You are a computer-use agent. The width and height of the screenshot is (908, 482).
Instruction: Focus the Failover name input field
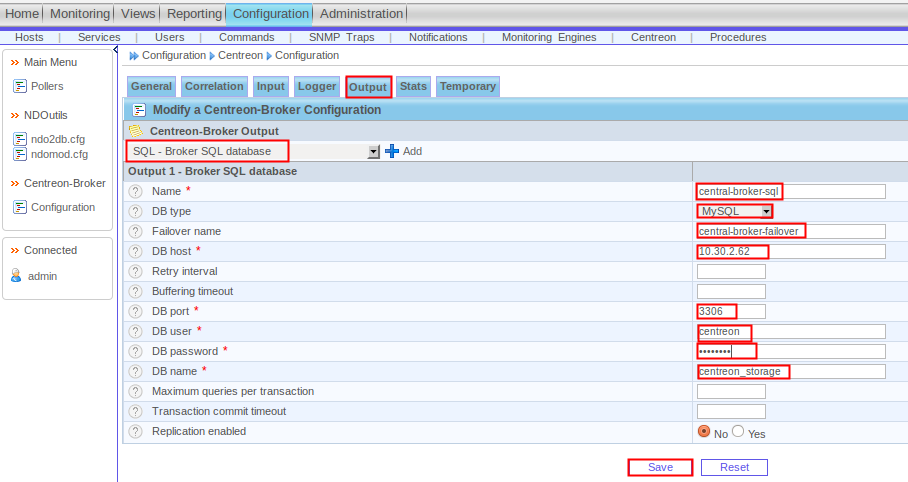click(791, 231)
